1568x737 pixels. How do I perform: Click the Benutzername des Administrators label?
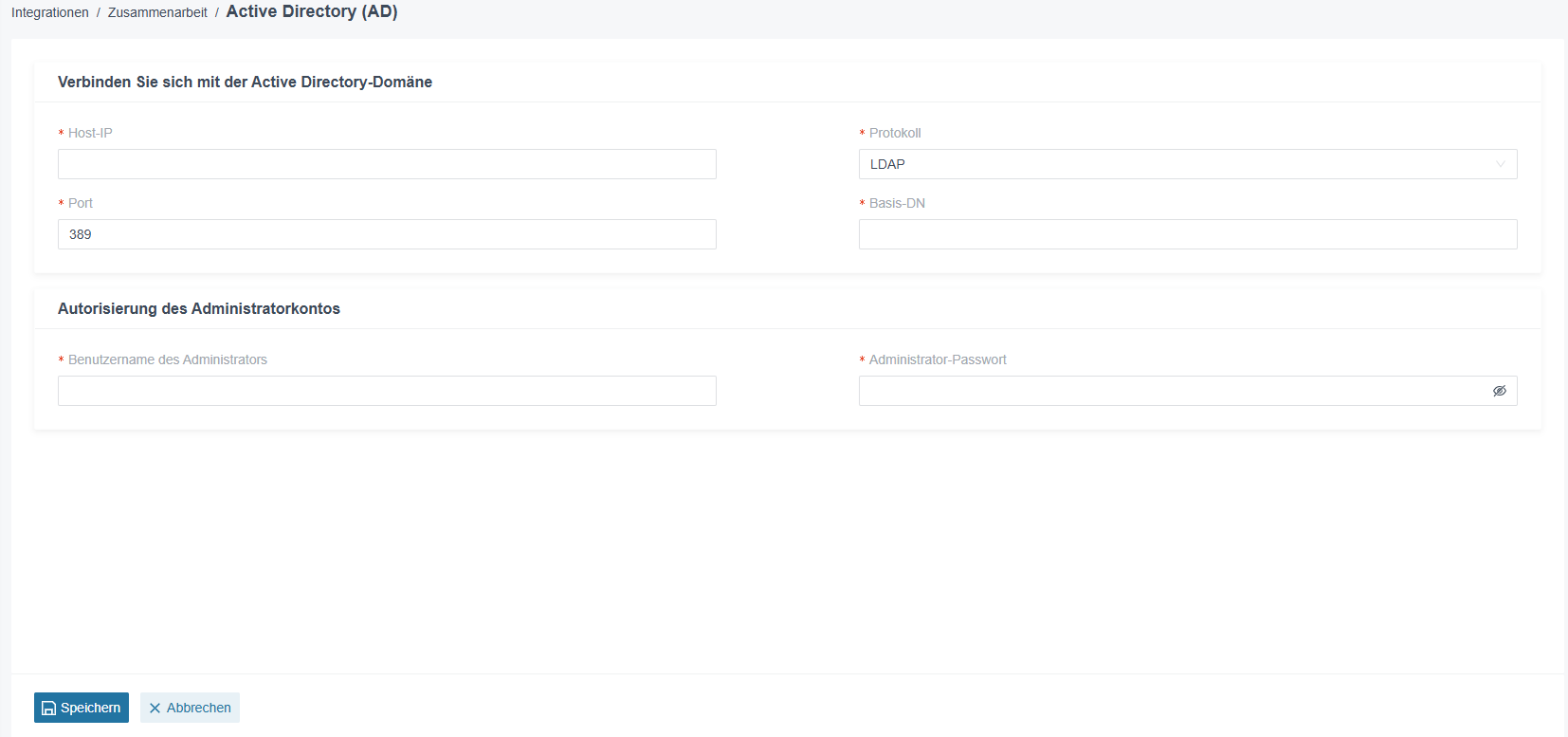coord(168,359)
